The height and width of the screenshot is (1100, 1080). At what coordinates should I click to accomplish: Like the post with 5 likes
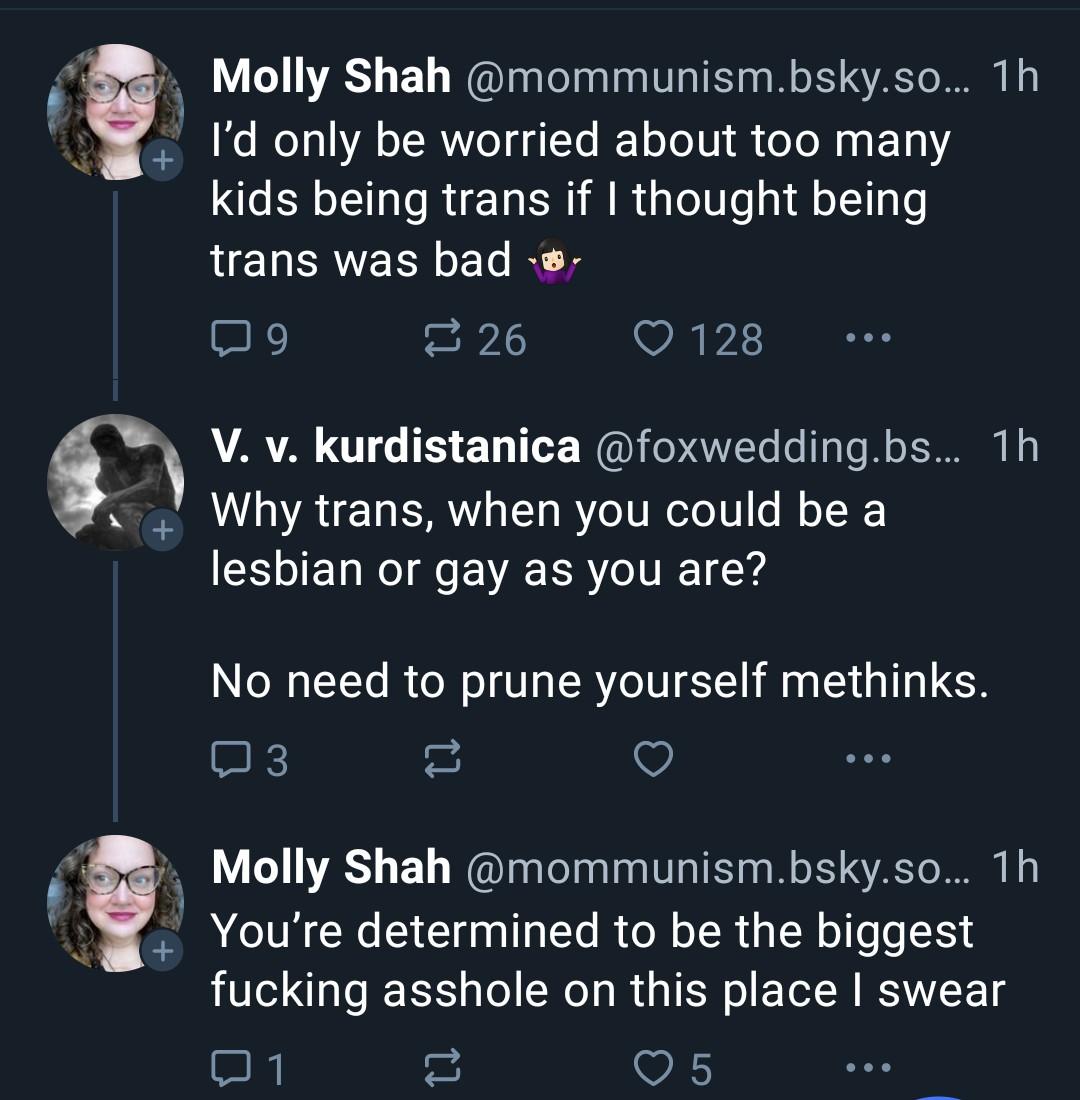(655, 1070)
